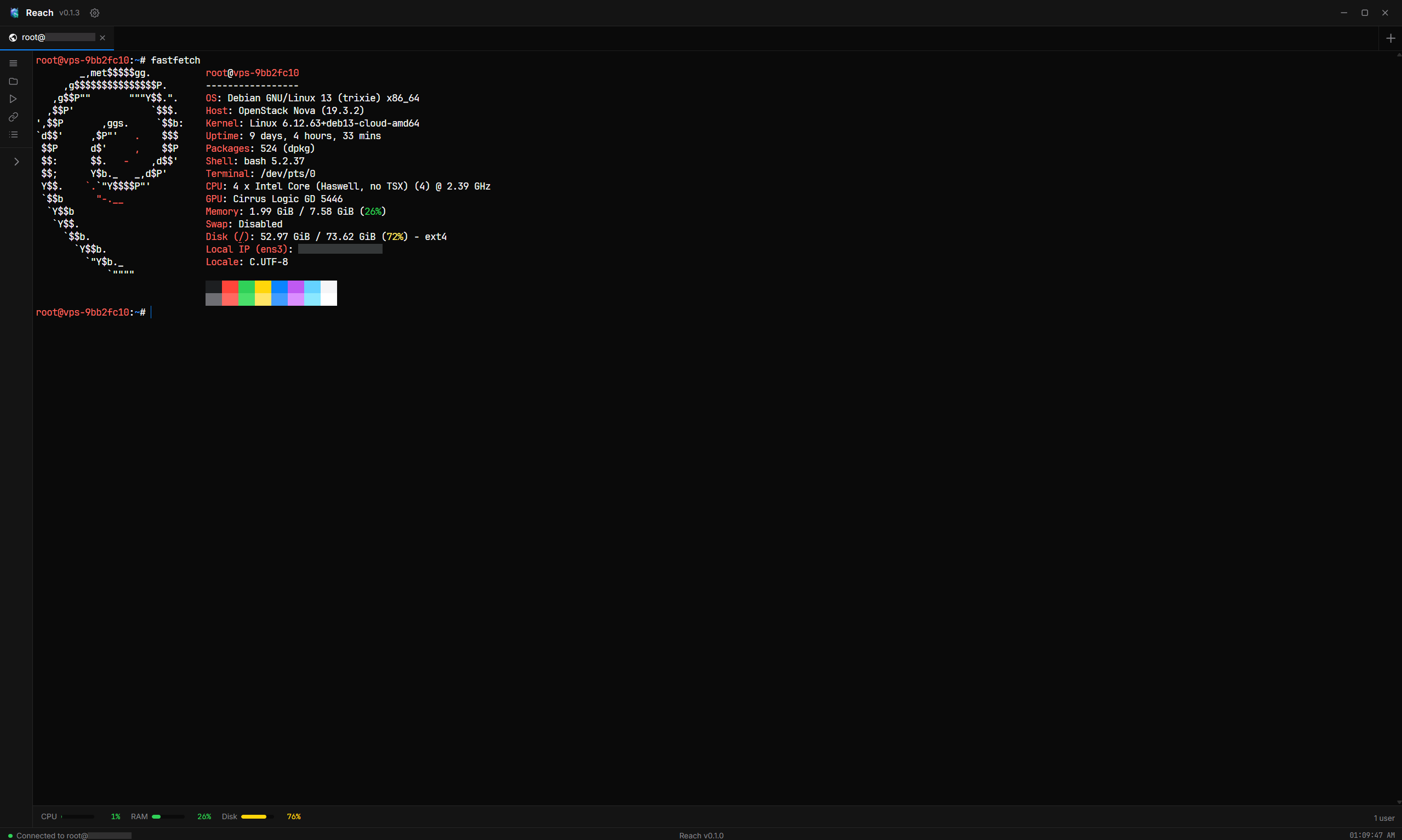Viewport: 1402px width, 840px height.
Task: Open a new session tab with plus
Action: coord(1390,38)
